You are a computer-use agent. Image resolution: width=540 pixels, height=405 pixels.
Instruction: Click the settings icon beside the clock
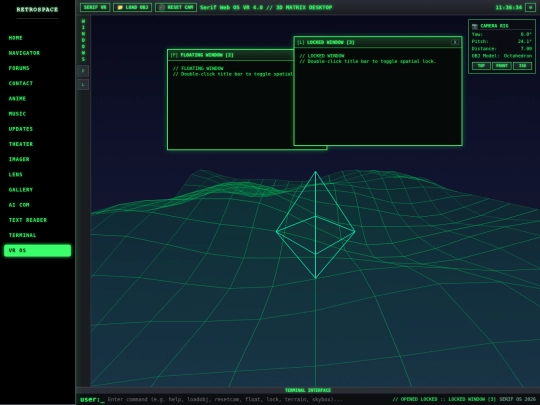(530, 7)
